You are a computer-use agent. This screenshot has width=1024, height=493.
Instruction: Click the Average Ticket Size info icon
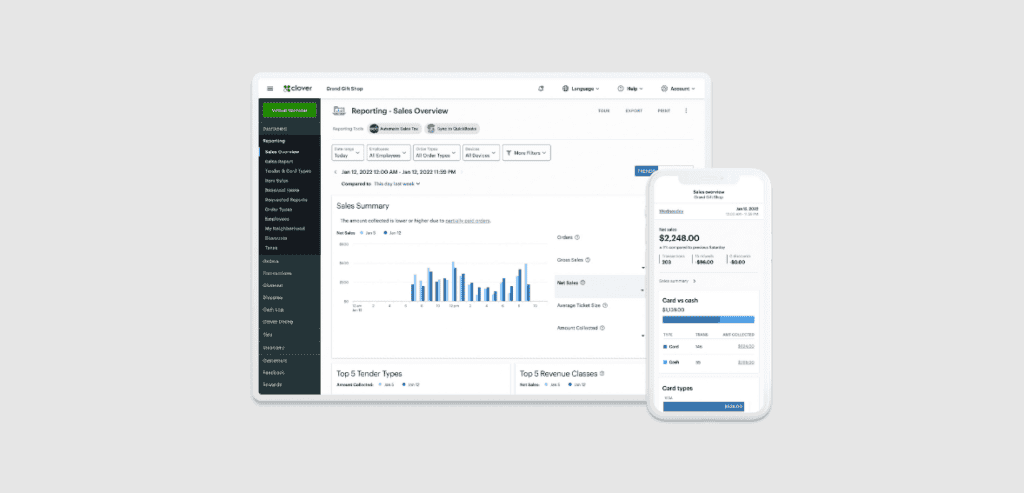pos(605,306)
